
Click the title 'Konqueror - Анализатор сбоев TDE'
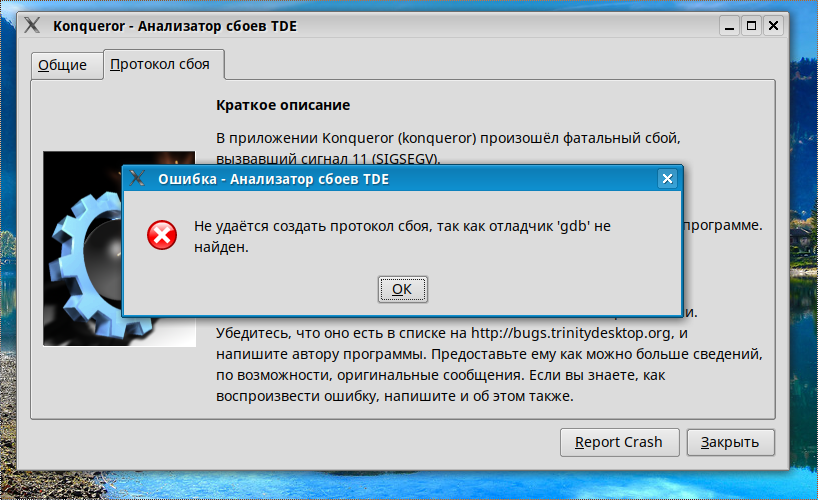(175, 26)
